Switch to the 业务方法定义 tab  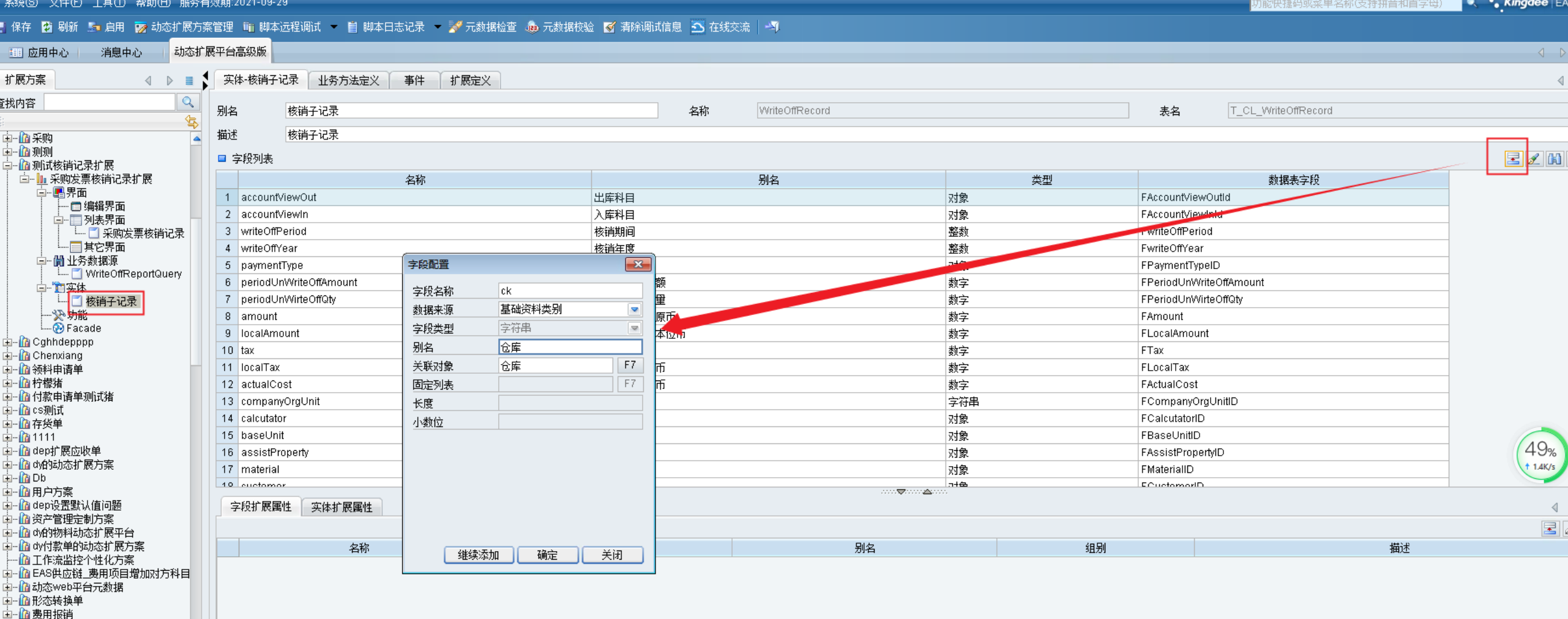click(348, 80)
